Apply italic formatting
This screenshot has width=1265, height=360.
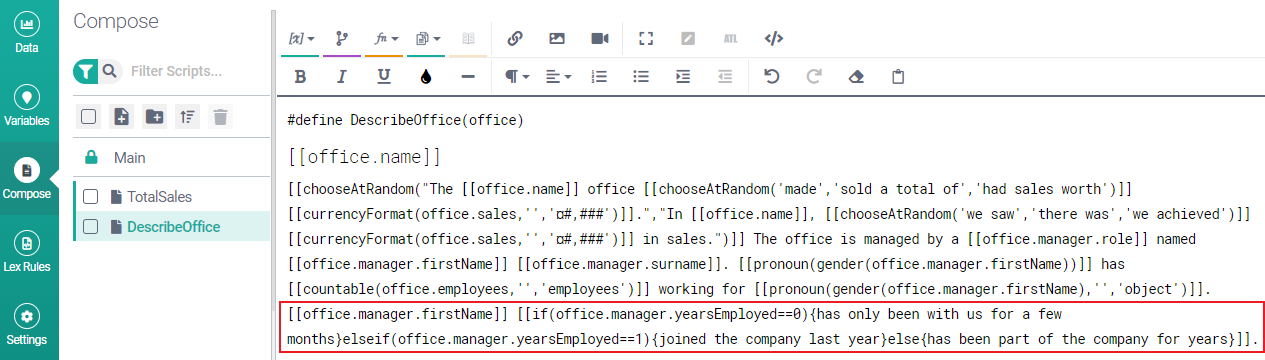pos(342,76)
